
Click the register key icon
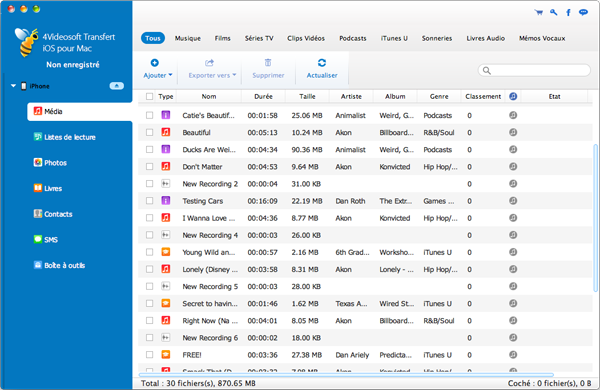click(x=554, y=13)
